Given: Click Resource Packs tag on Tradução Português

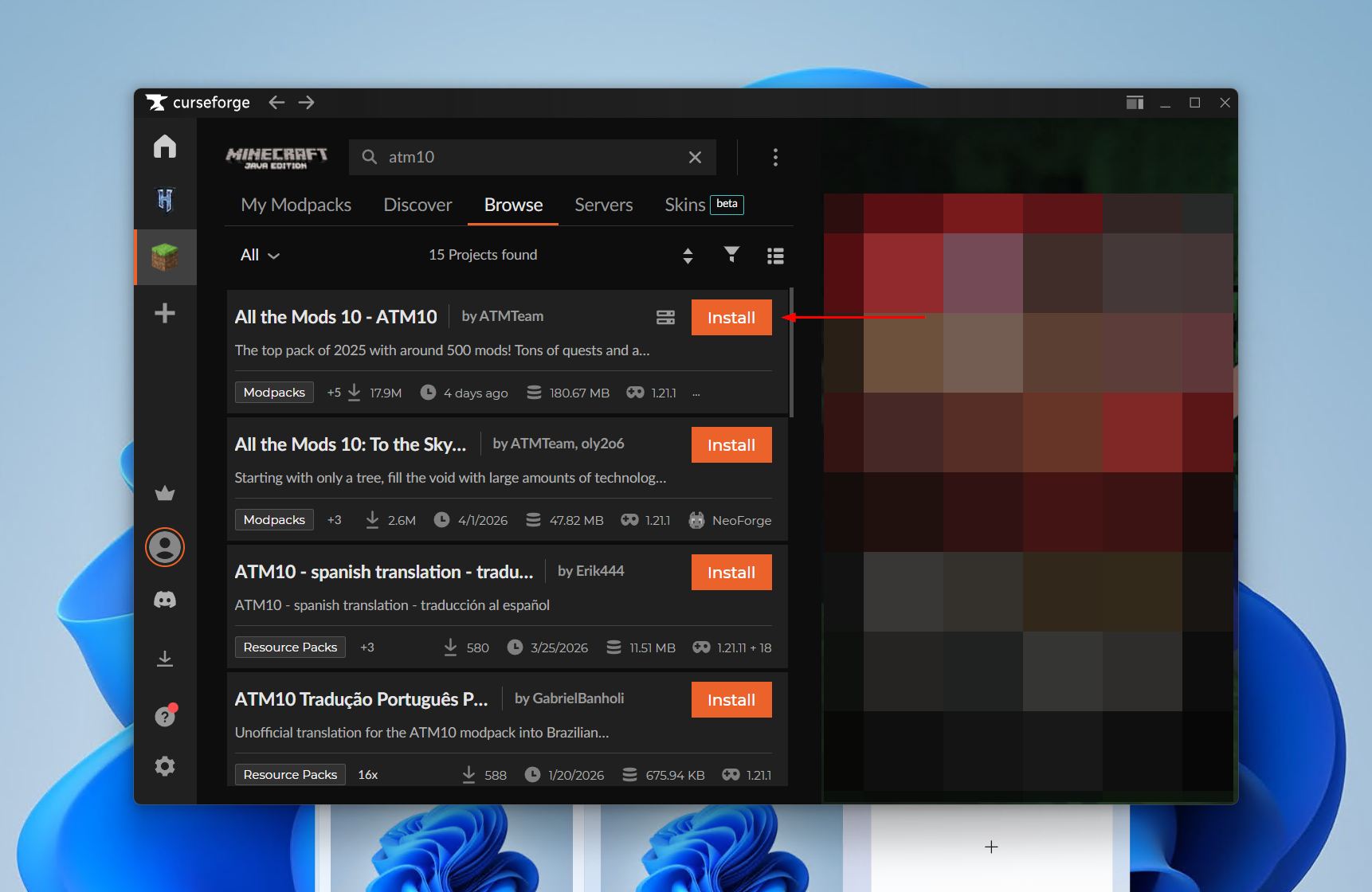Looking at the screenshot, I should 290,775.
